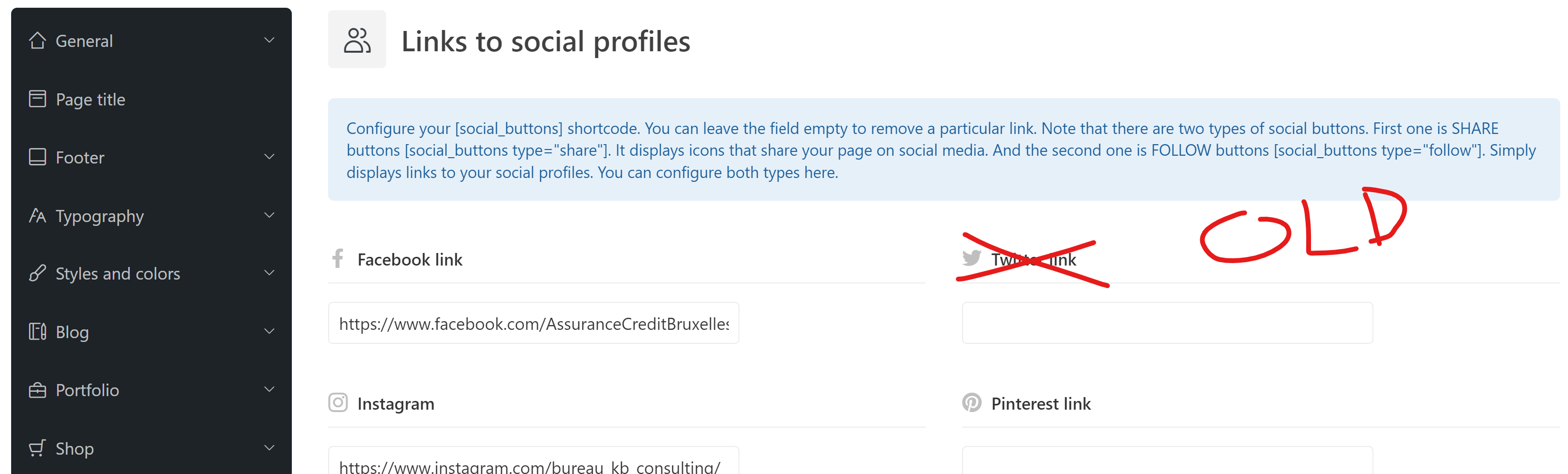Click the Typography font icon
Image resolution: width=1568 pixels, height=474 pixels.
pos(37,215)
